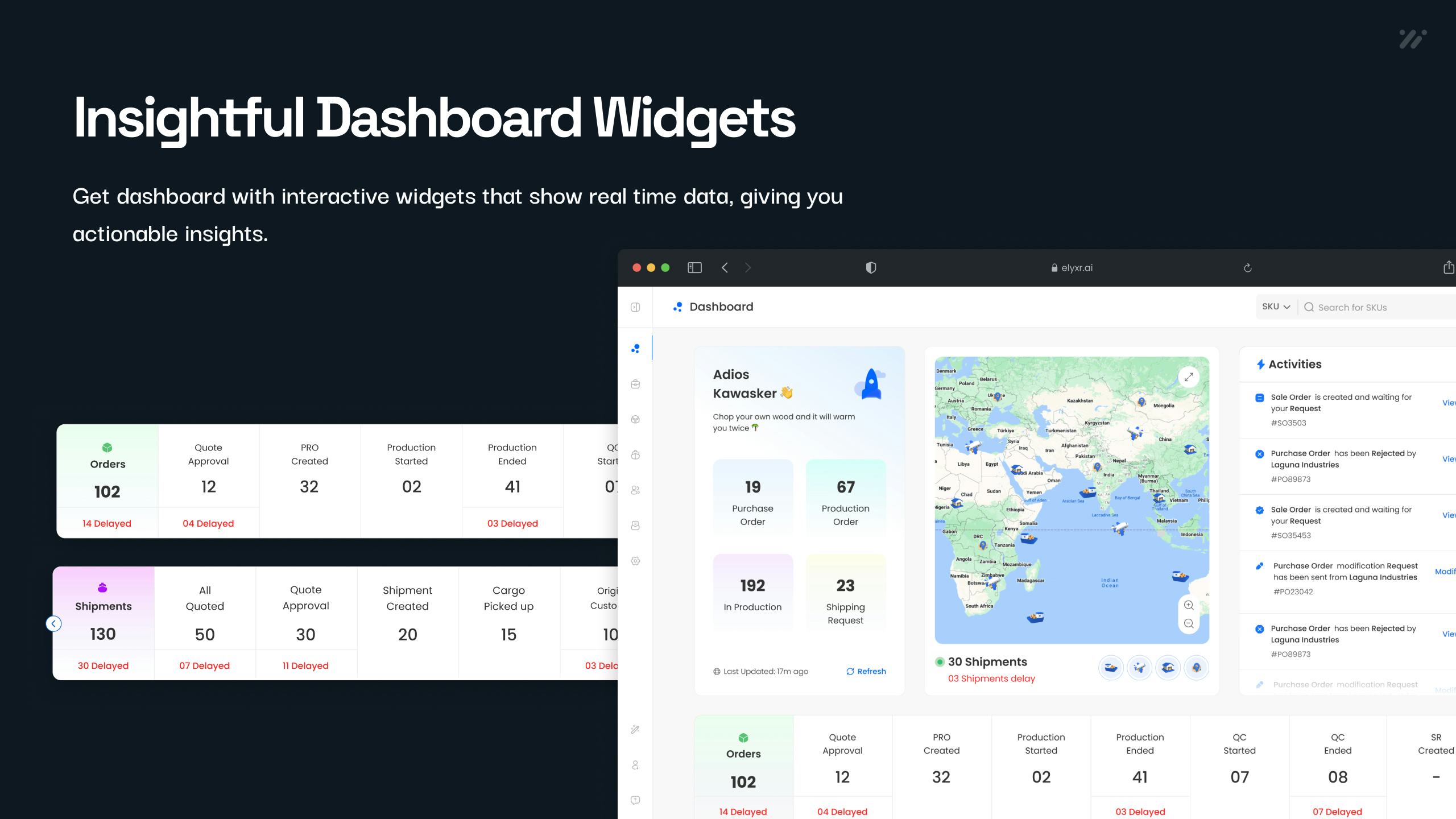The image size is (1456, 819).
Task: Select the 192 In Production purple card
Action: 752,593
